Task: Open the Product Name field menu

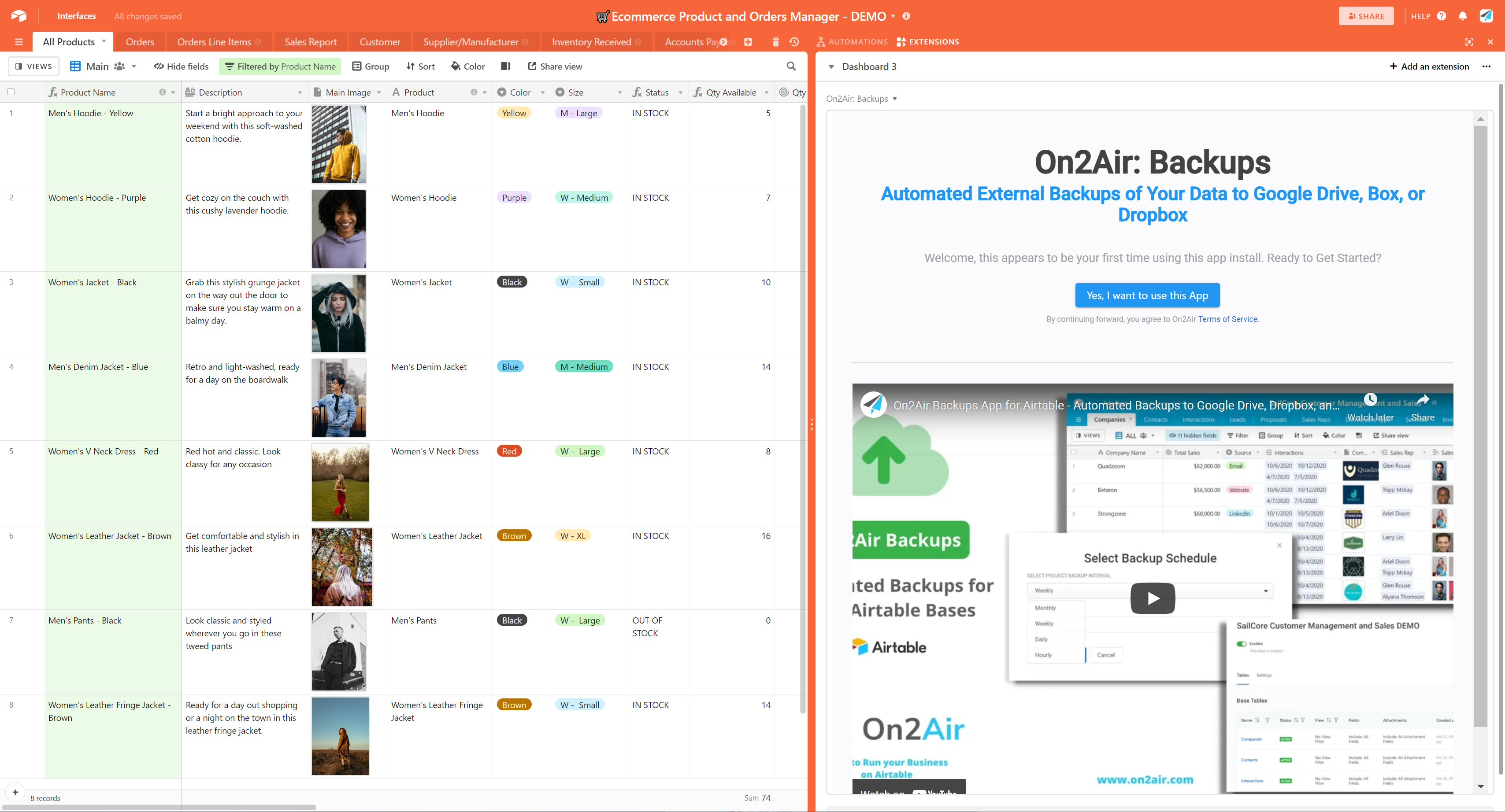Action: (174, 92)
